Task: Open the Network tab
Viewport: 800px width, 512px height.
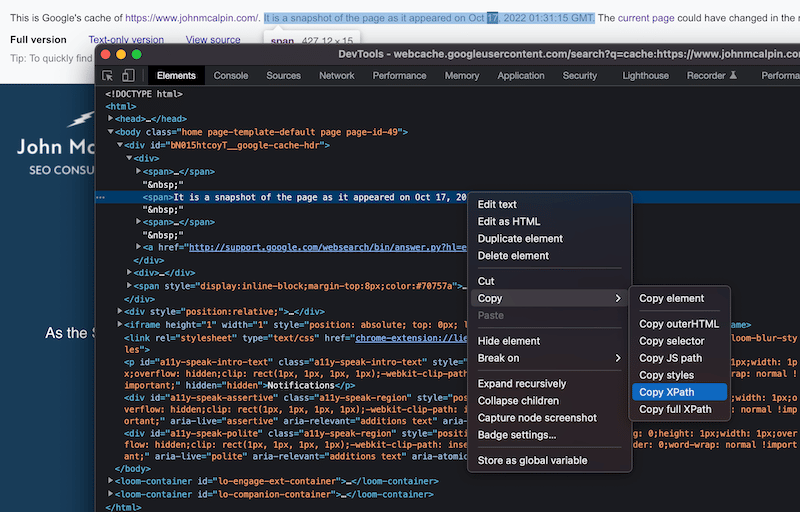Action: (x=337, y=75)
